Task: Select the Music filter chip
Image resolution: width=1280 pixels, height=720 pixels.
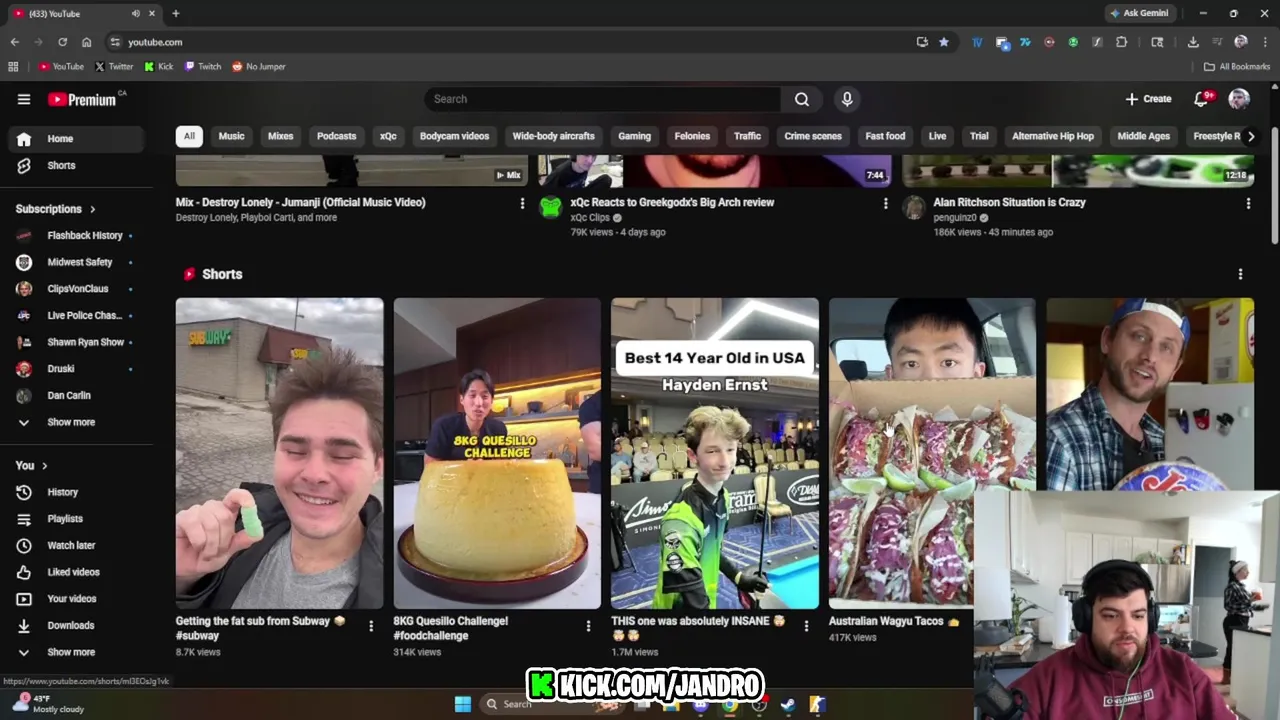Action: 231,136
